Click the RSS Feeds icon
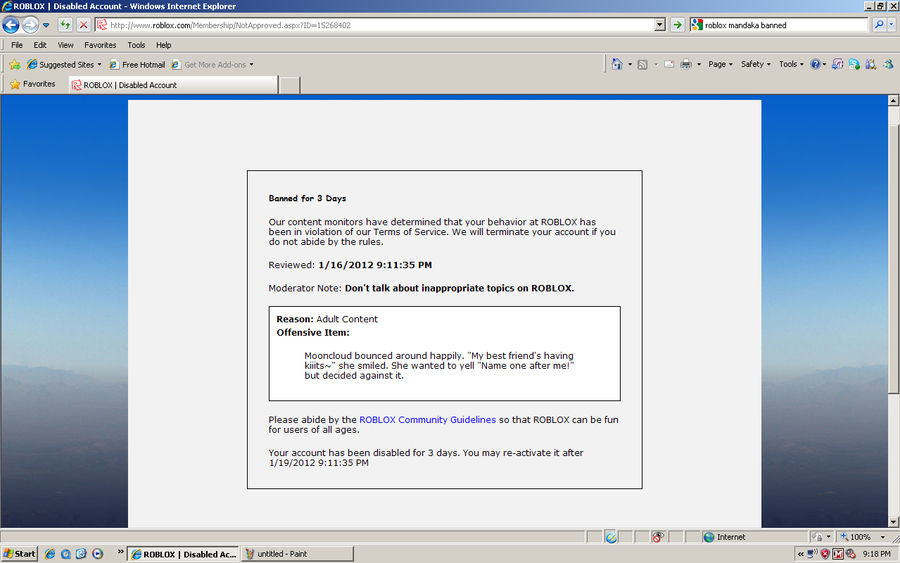The width and height of the screenshot is (900, 563). tap(643, 64)
